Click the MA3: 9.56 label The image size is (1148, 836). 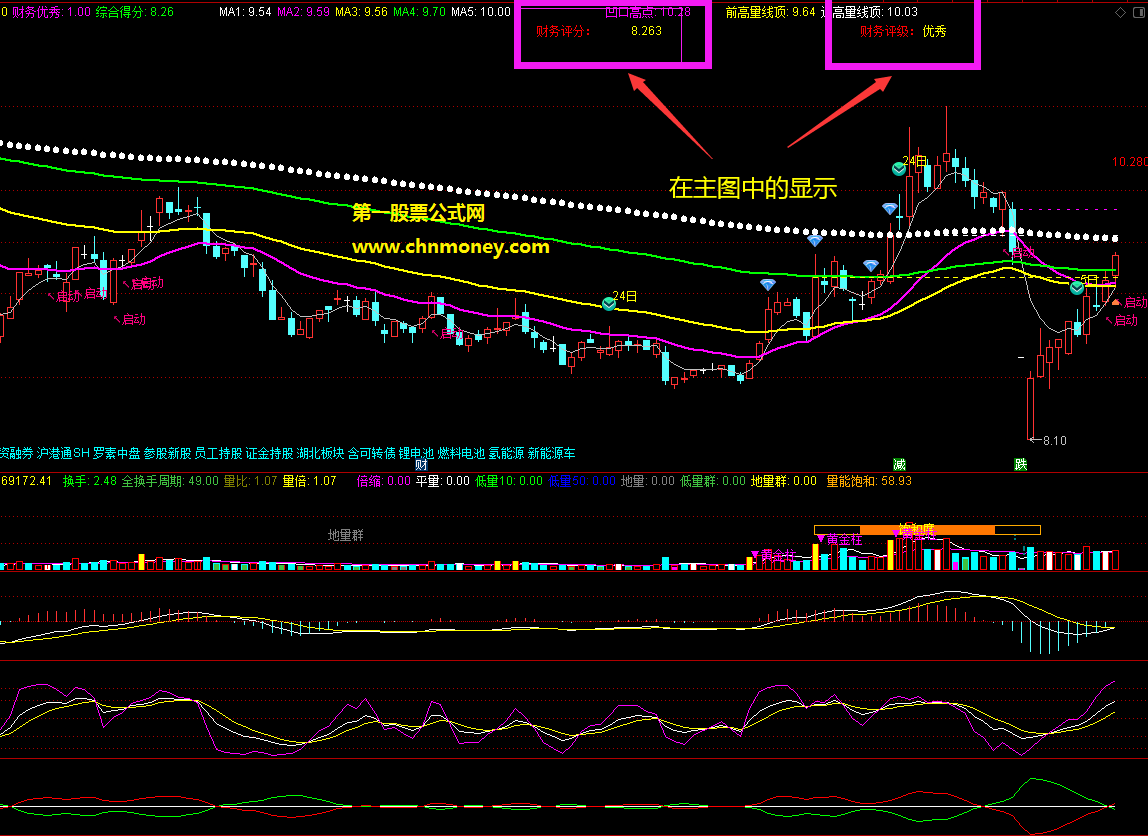pyautogui.click(x=362, y=12)
